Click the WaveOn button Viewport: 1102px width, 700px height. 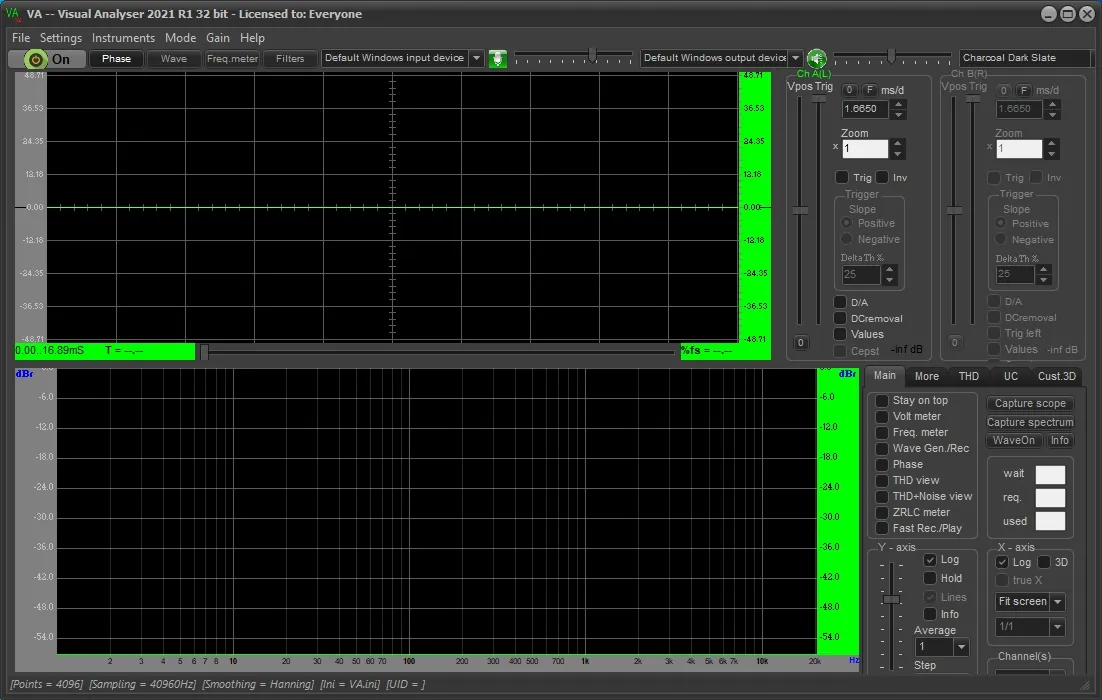[x=1013, y=441]
